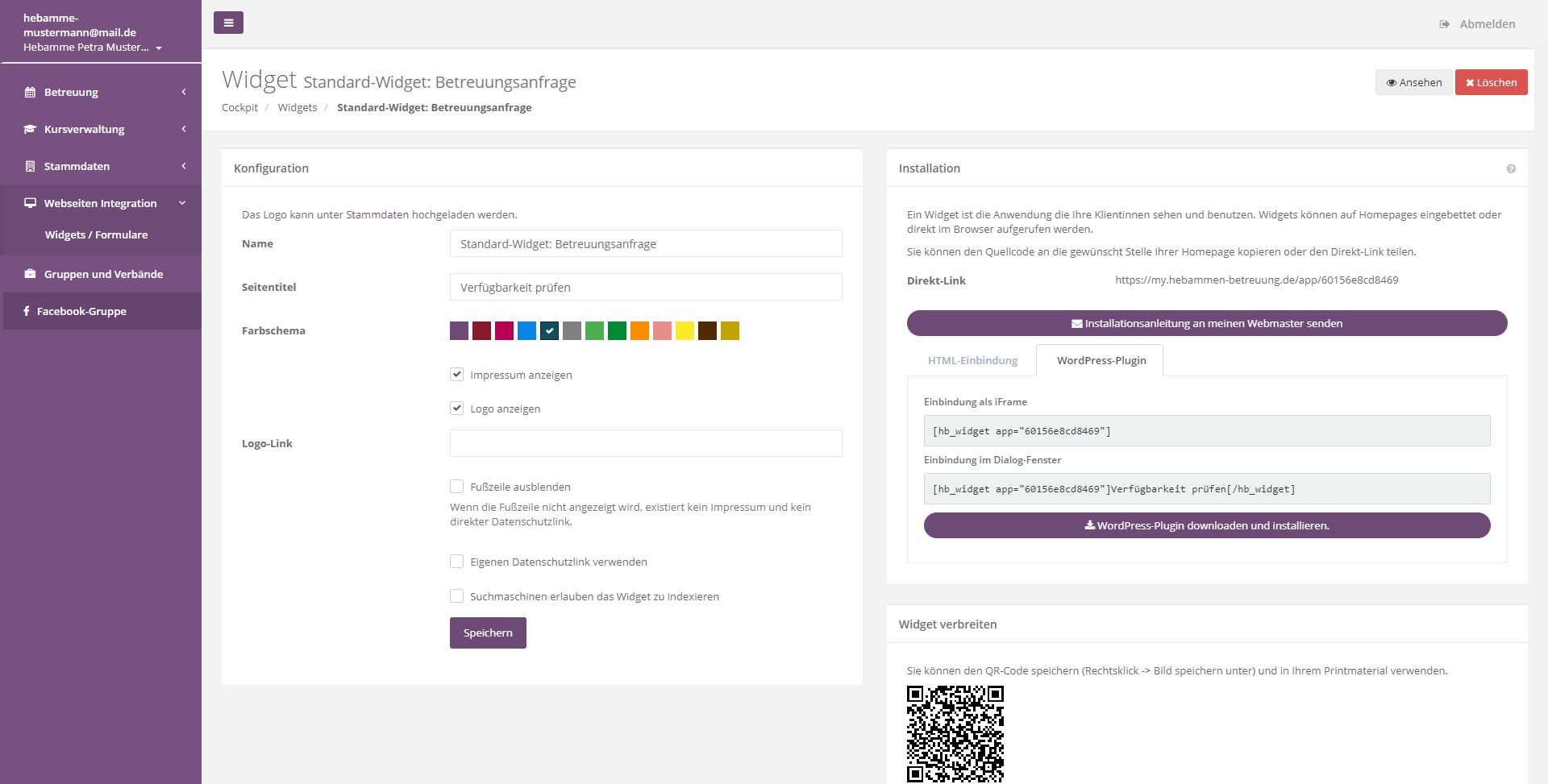
Task: Click the hamburger menu toggle icon
Action: [x=228, y=23]
